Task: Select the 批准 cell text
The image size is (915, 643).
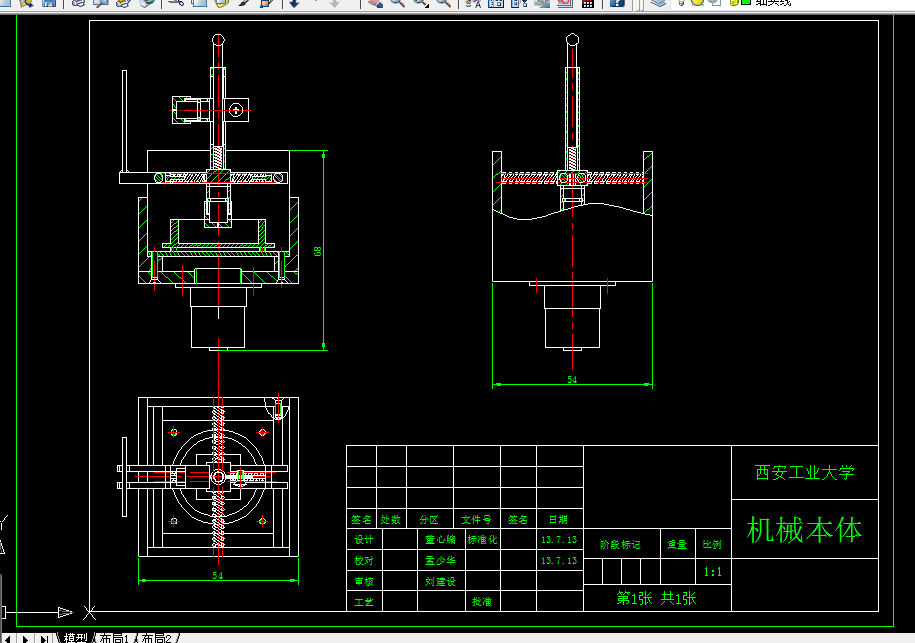Action: [x=482, y=602]
